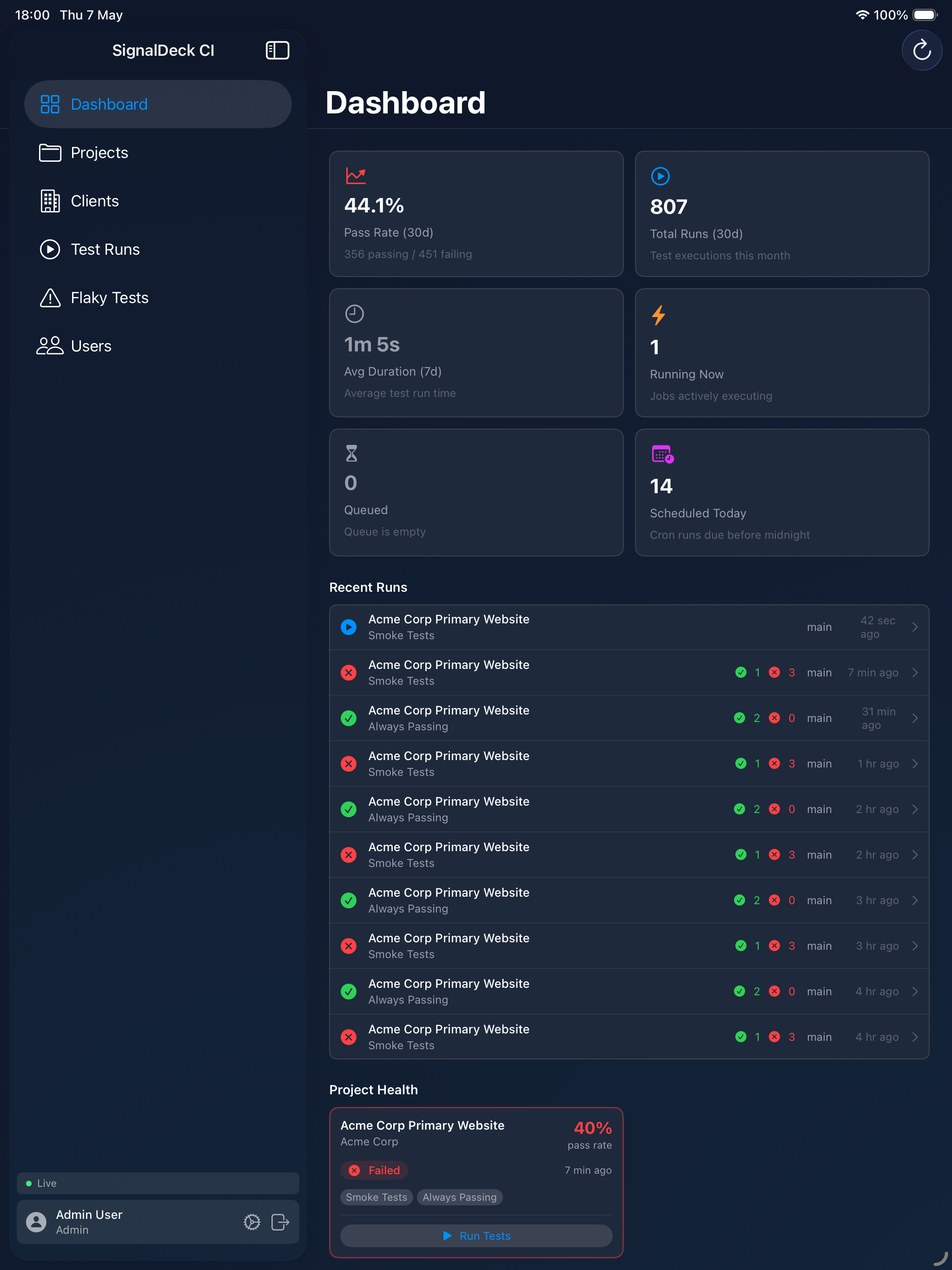Click the 1m 5s Avg Duration value
The image size is (952, 1270).
[371, 344]
